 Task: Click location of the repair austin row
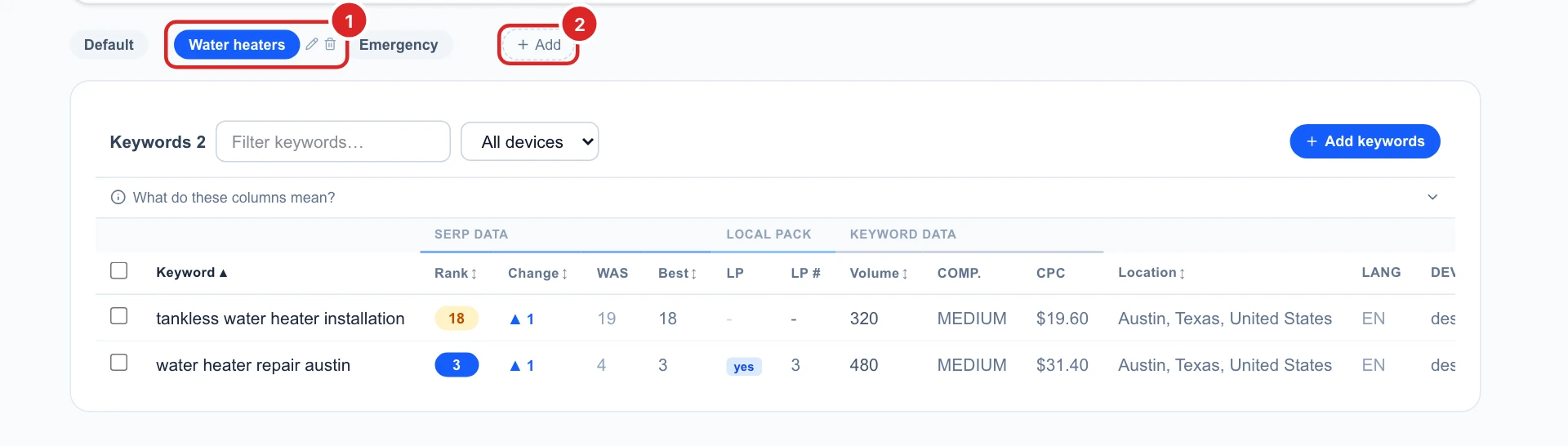[1225, 365]
